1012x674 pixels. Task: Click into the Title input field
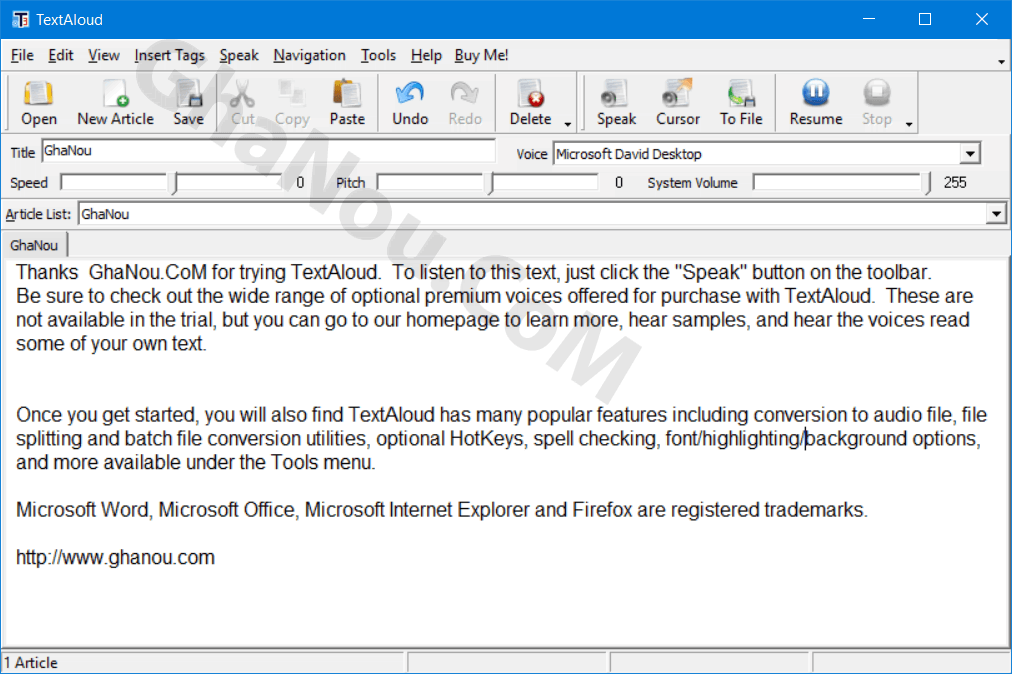point(268,151)
